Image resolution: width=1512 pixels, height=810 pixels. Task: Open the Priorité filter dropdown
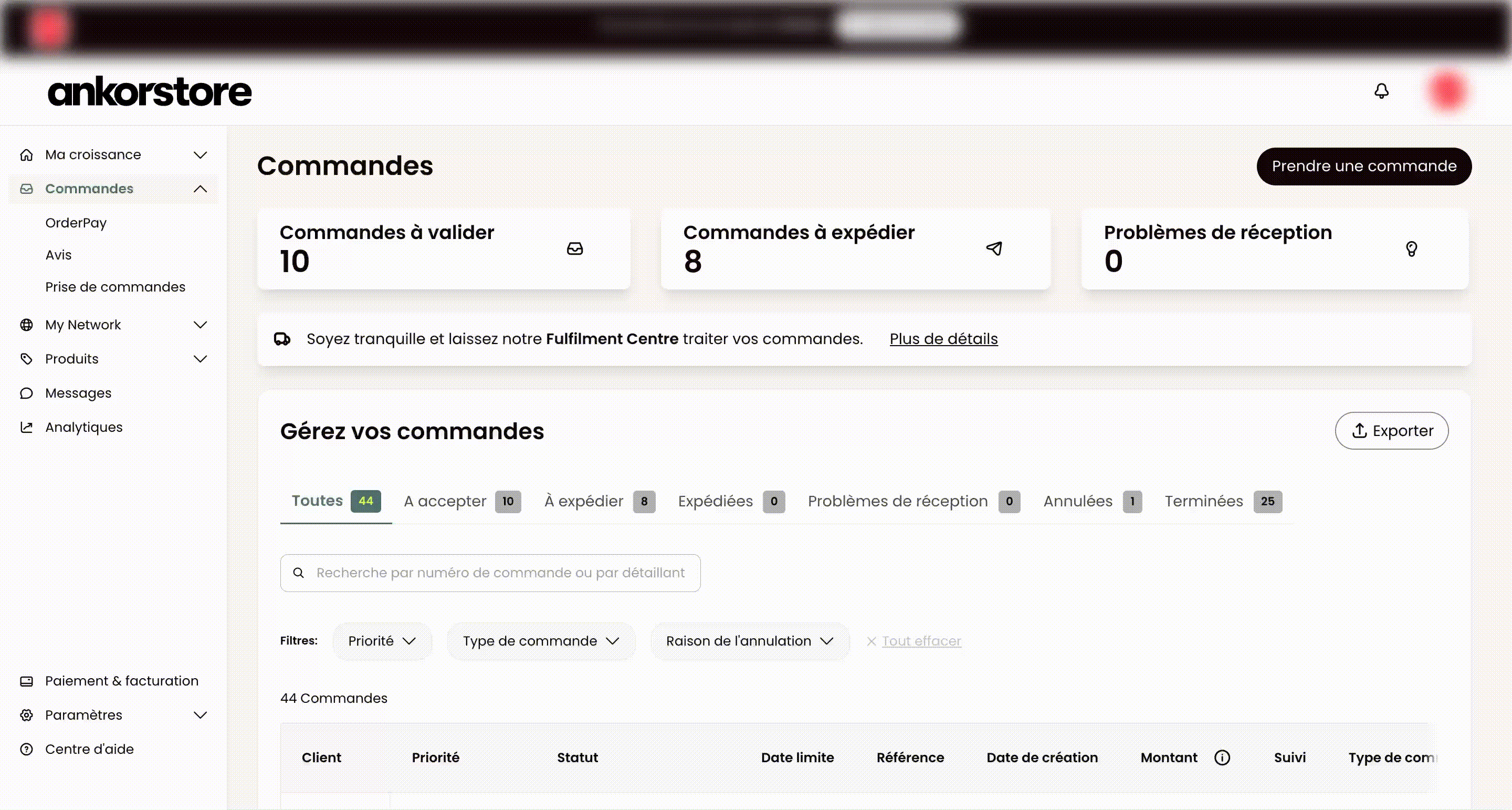382,641
